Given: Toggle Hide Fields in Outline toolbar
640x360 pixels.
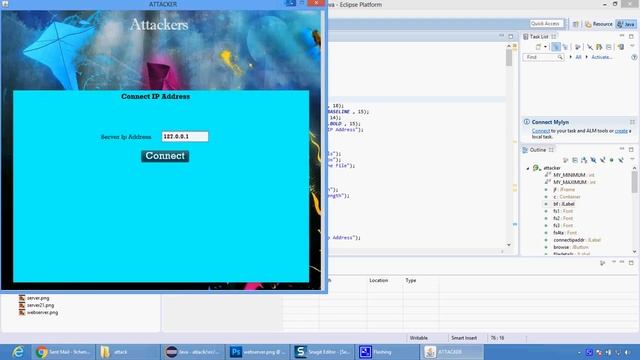Looking at the screenshot, I should (593, 160).
